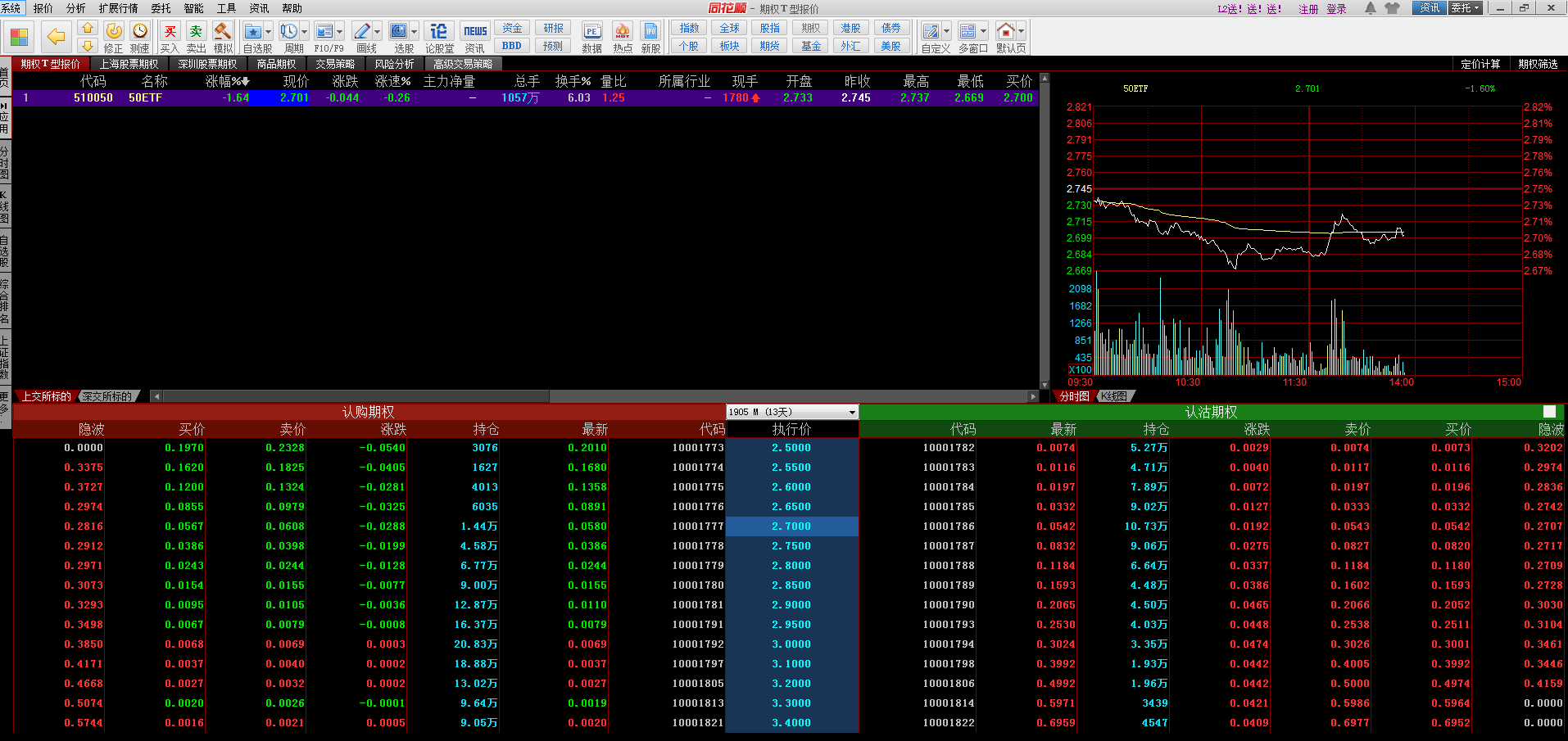This screenshot has height=741, width=1568.
Task: Select the 分时图 side tab
Action: 5,163
